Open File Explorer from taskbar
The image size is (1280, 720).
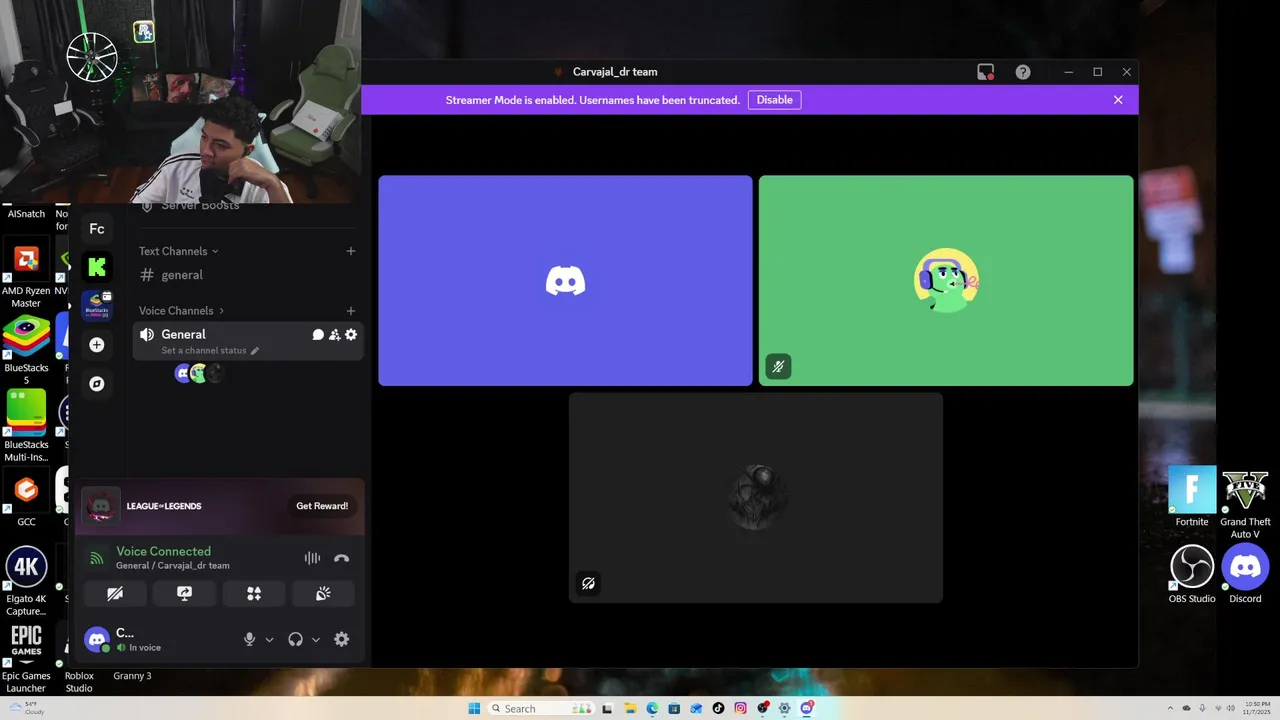(630, 708)
